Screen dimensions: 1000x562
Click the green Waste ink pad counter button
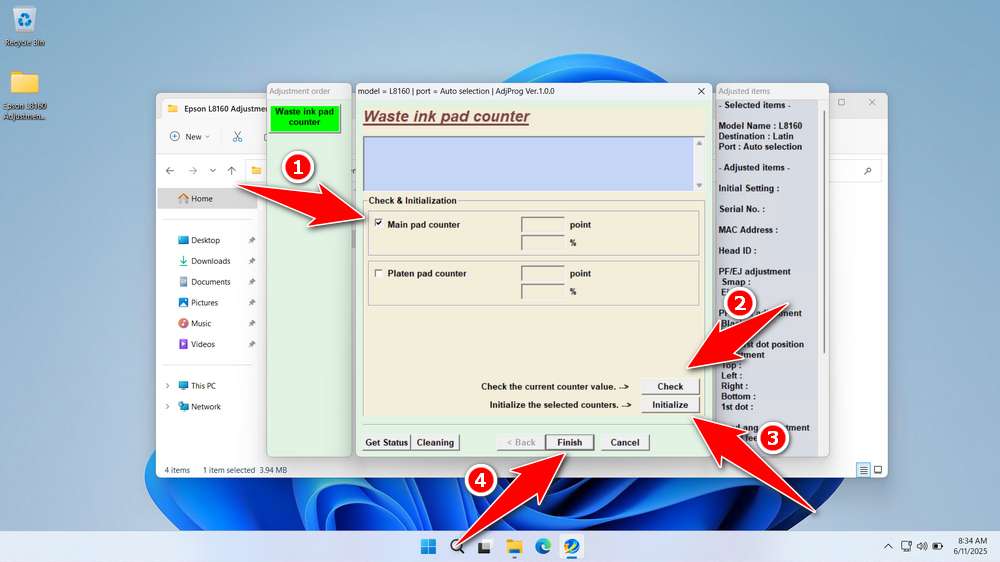pyautogui.click(x=304, y=117)
